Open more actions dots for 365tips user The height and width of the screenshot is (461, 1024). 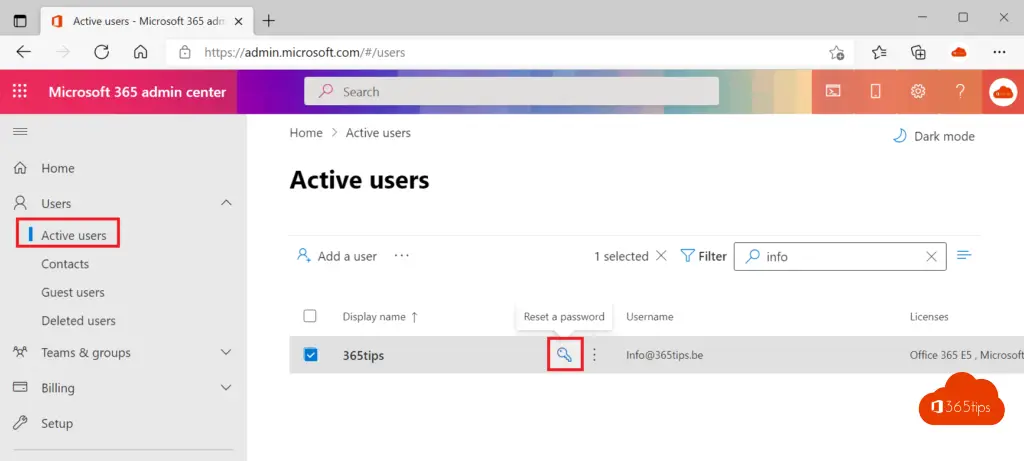tap(594, 355)
